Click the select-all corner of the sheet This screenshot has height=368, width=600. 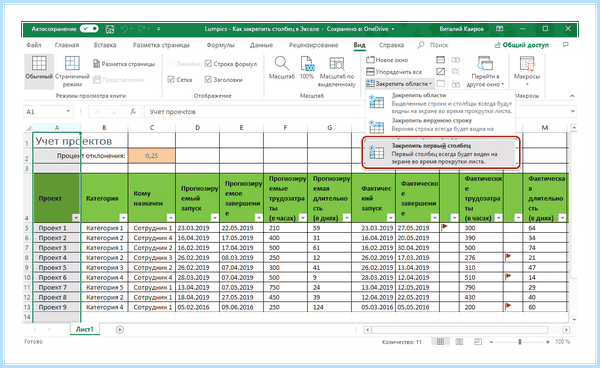point(28,128)
